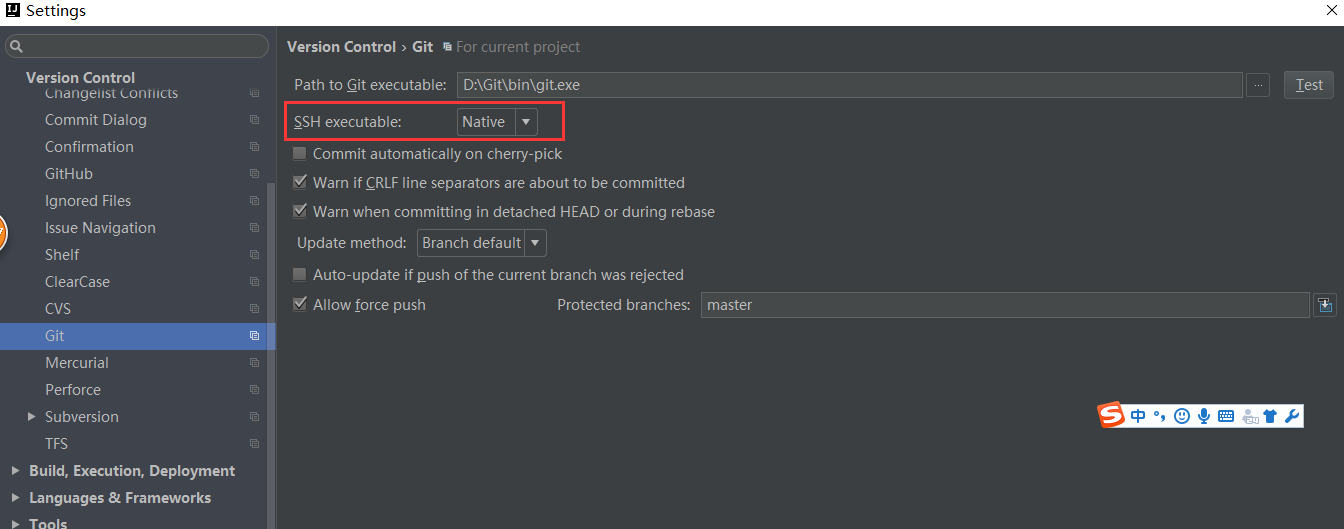Click the microphone voice input icon

[x=1204, y=416]
